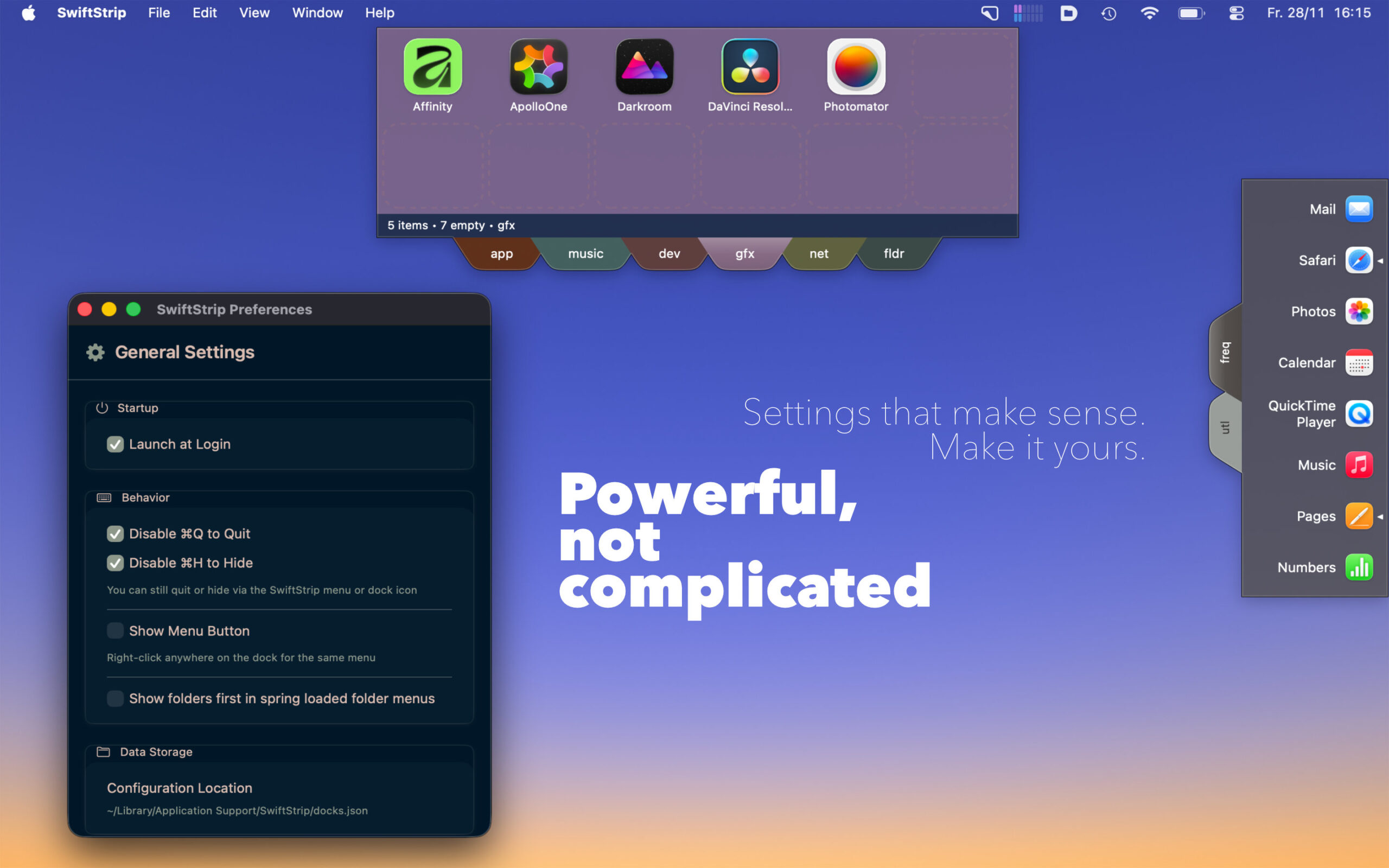Viewport: 1389px width, 868px height.
Task: Open the Wi-Fi menu bar dropdown
Action: 1149,12
